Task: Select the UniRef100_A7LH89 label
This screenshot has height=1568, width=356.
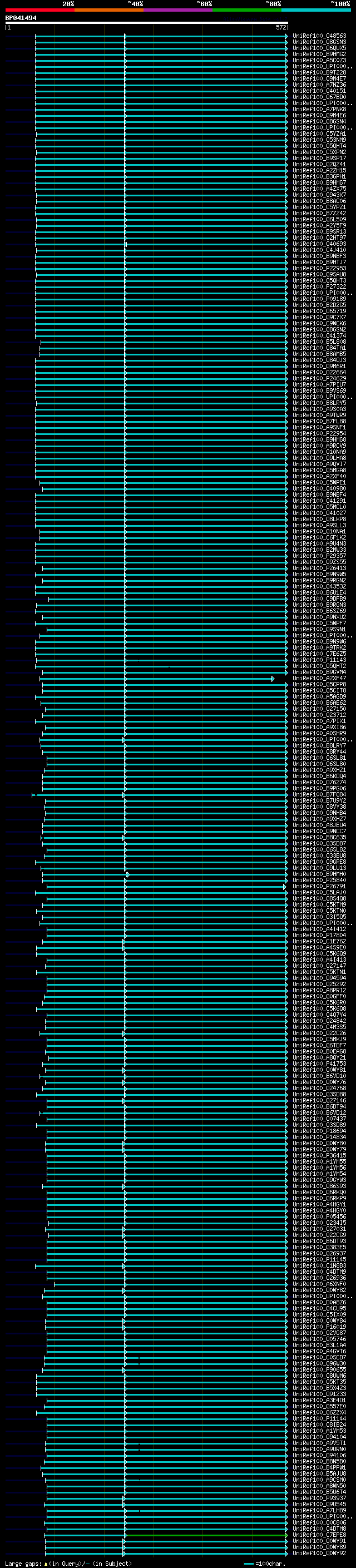Action: tap(319, 1510)
